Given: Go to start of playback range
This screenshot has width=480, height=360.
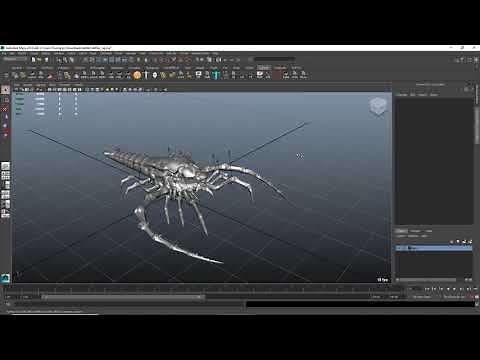Looking at the screenshot, I should click(x=428, y=289).
